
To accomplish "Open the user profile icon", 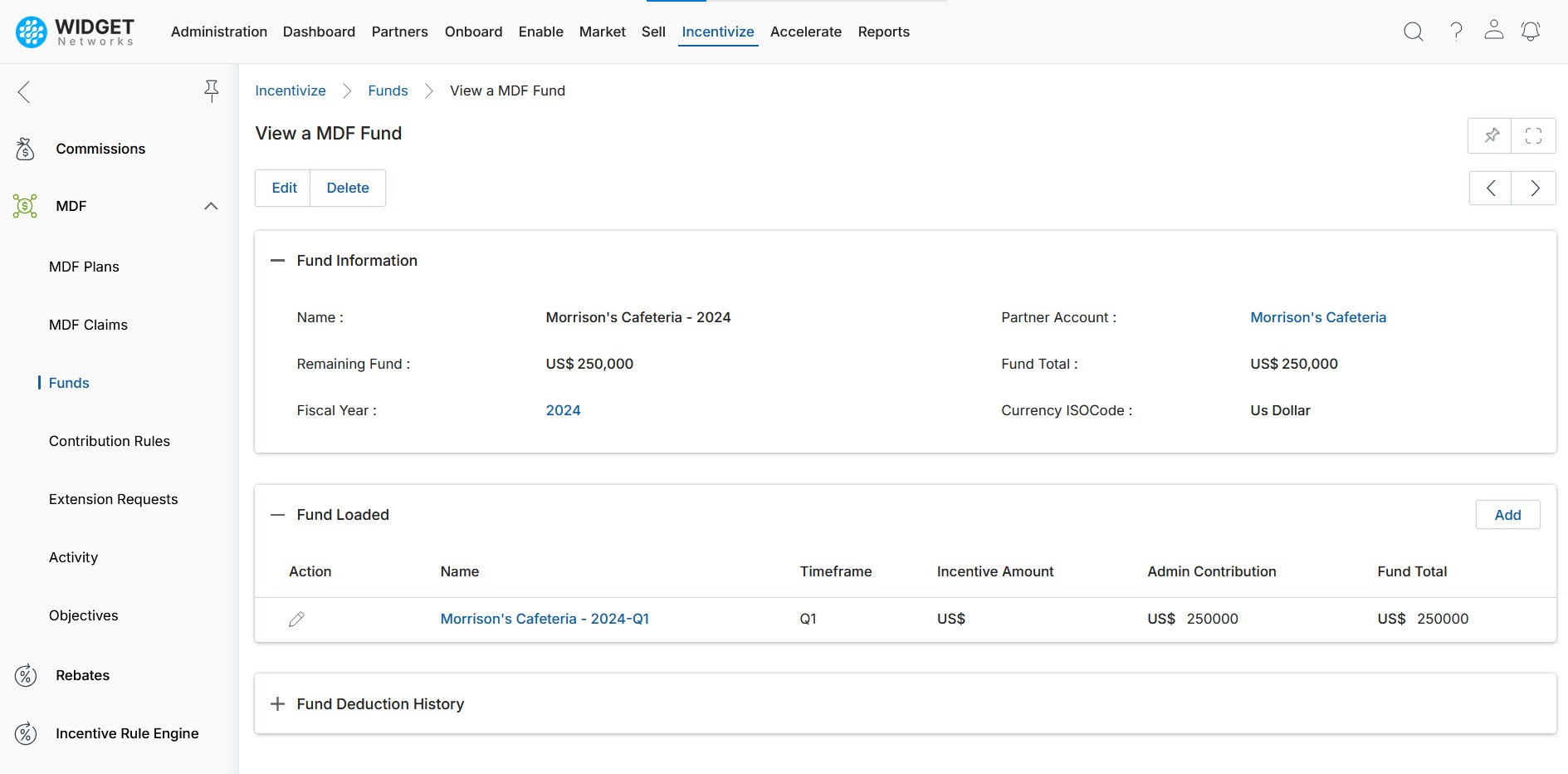I will point(1493,31).
